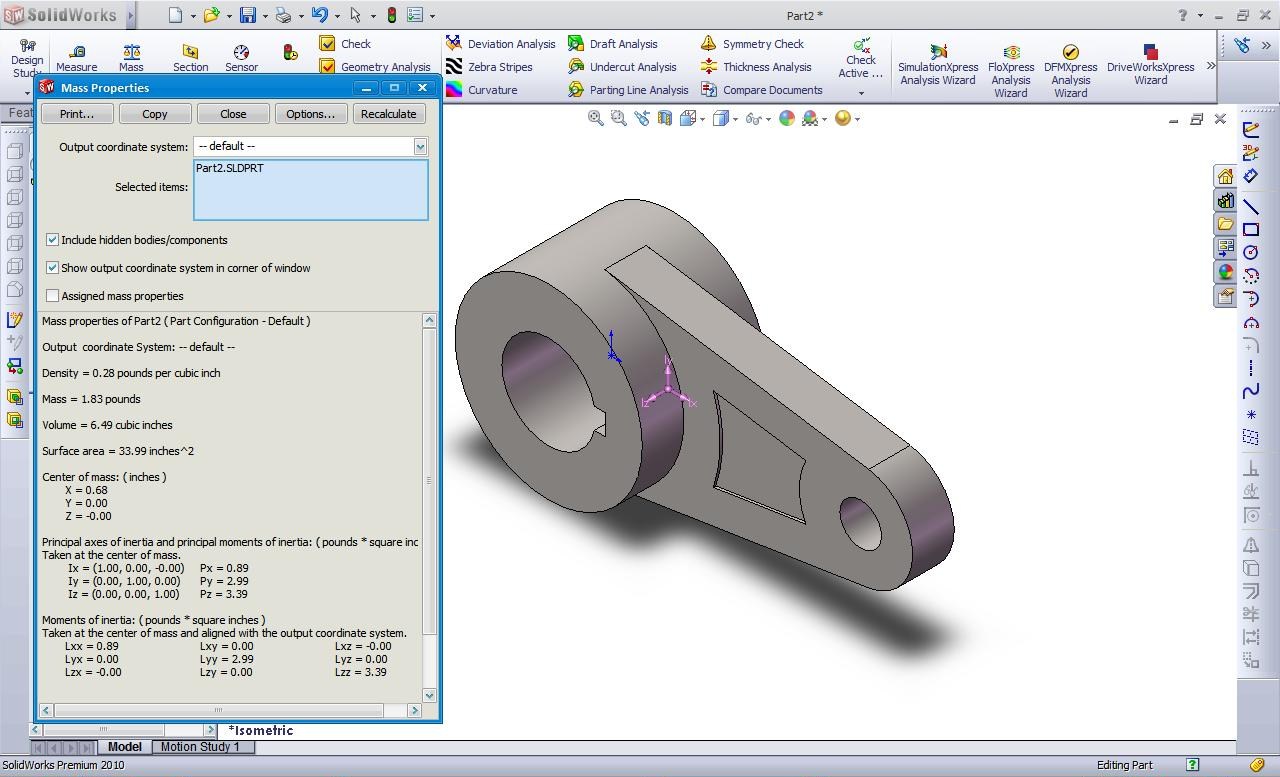The width and height of the screenshot is (1280, 777).
Task: Open Compare Documents tool
Action: (x=762, y=90)
